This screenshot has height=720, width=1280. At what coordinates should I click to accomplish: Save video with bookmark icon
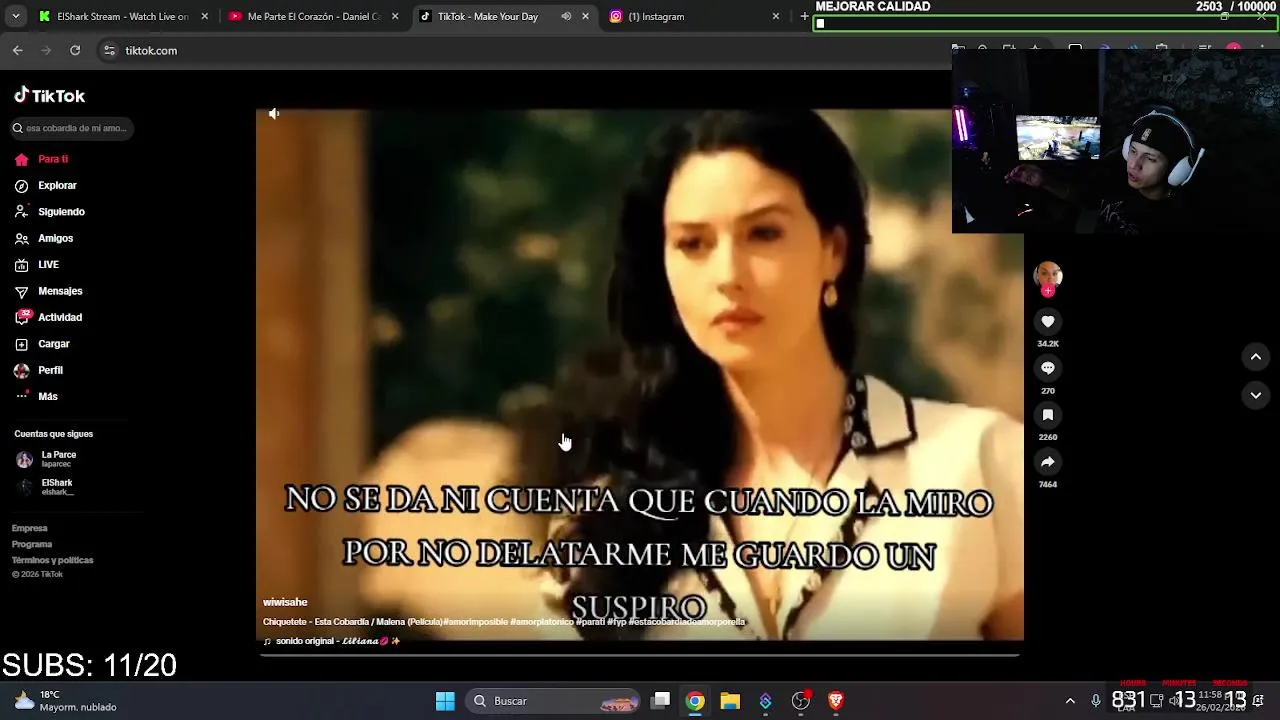point(1048,414)
